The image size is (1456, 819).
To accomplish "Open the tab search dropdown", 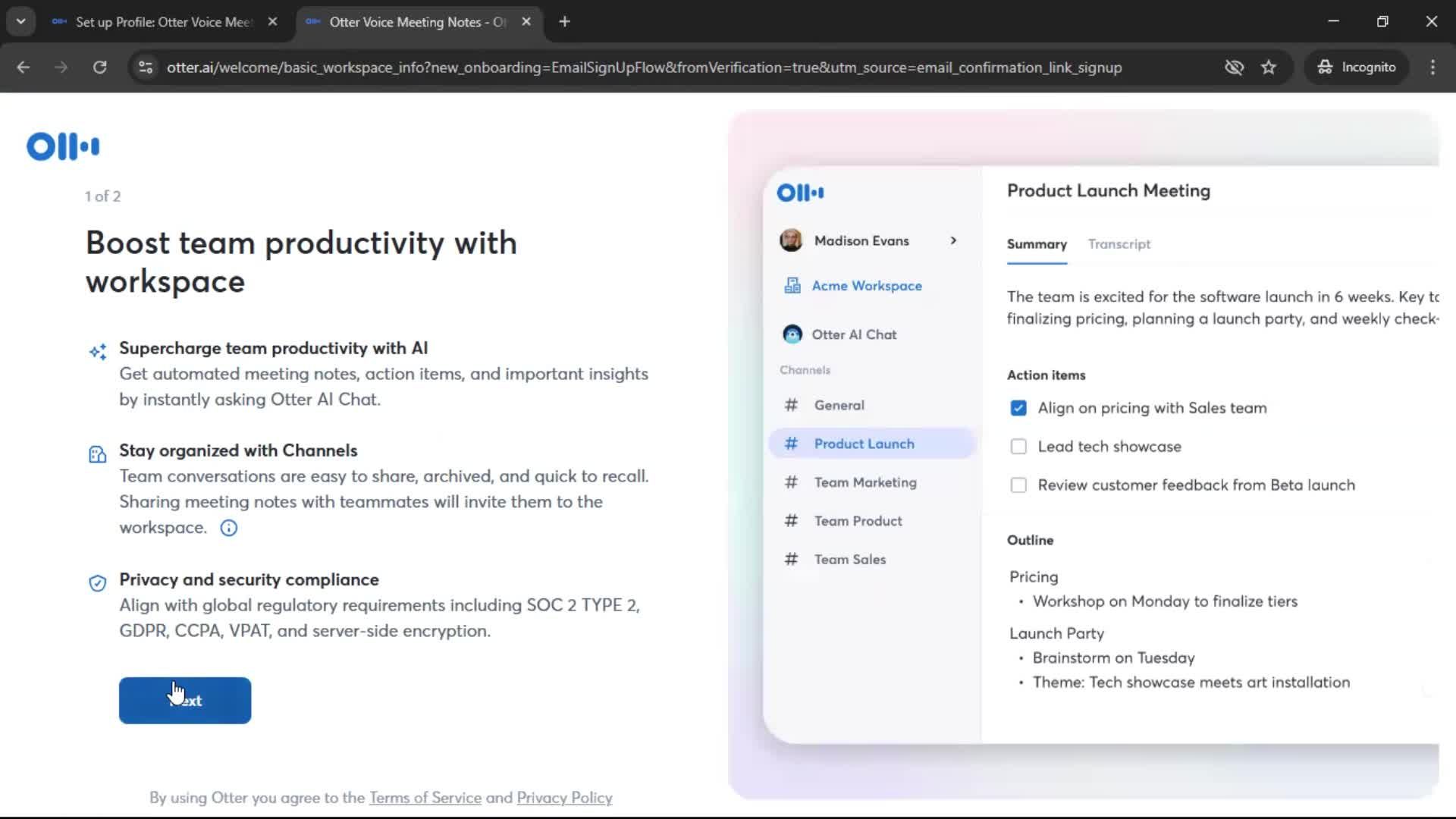I will tap(21, 22).
